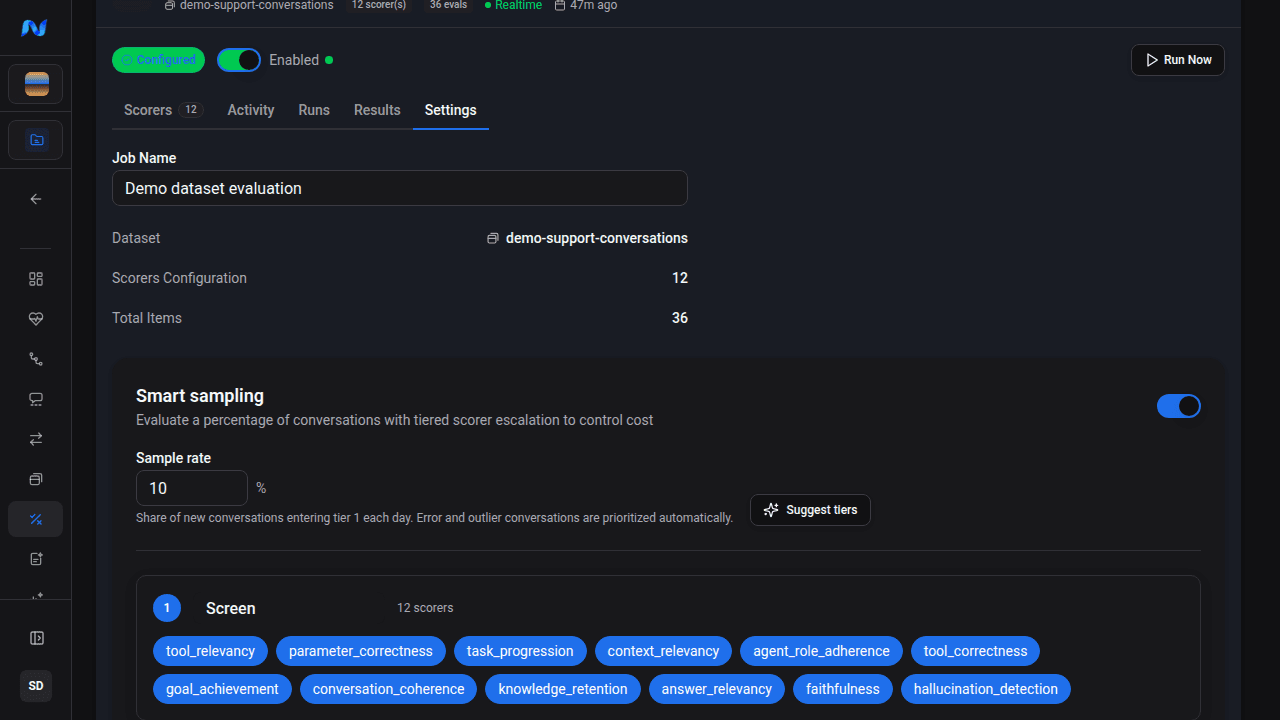Viewport: 1280px width, 720px height.
Task: Select the highlighted evaluations percent icon
Action: 36,519
